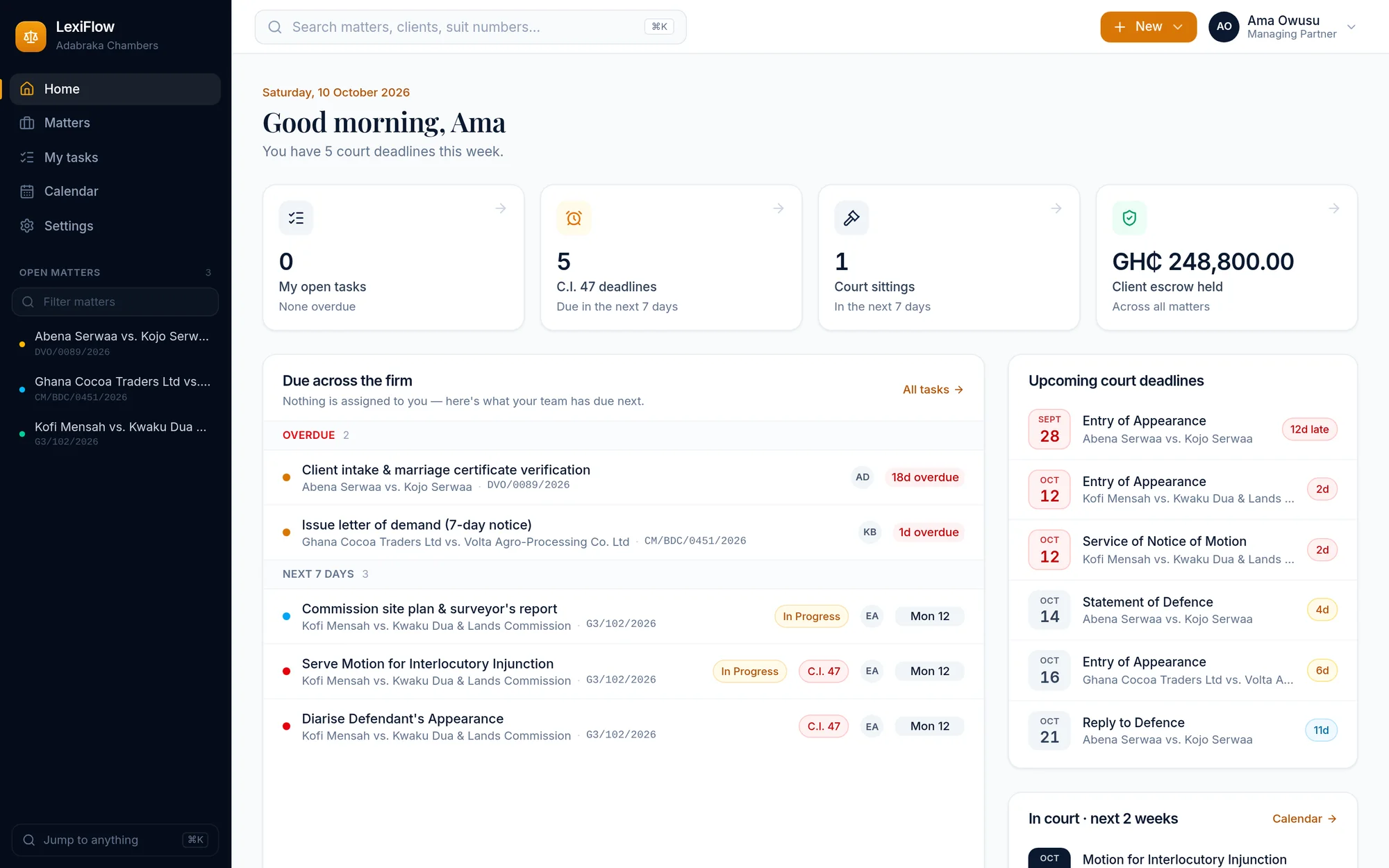Click the New button
The height and width of the screenshot is (868, 1389).
click(1148, 27)
